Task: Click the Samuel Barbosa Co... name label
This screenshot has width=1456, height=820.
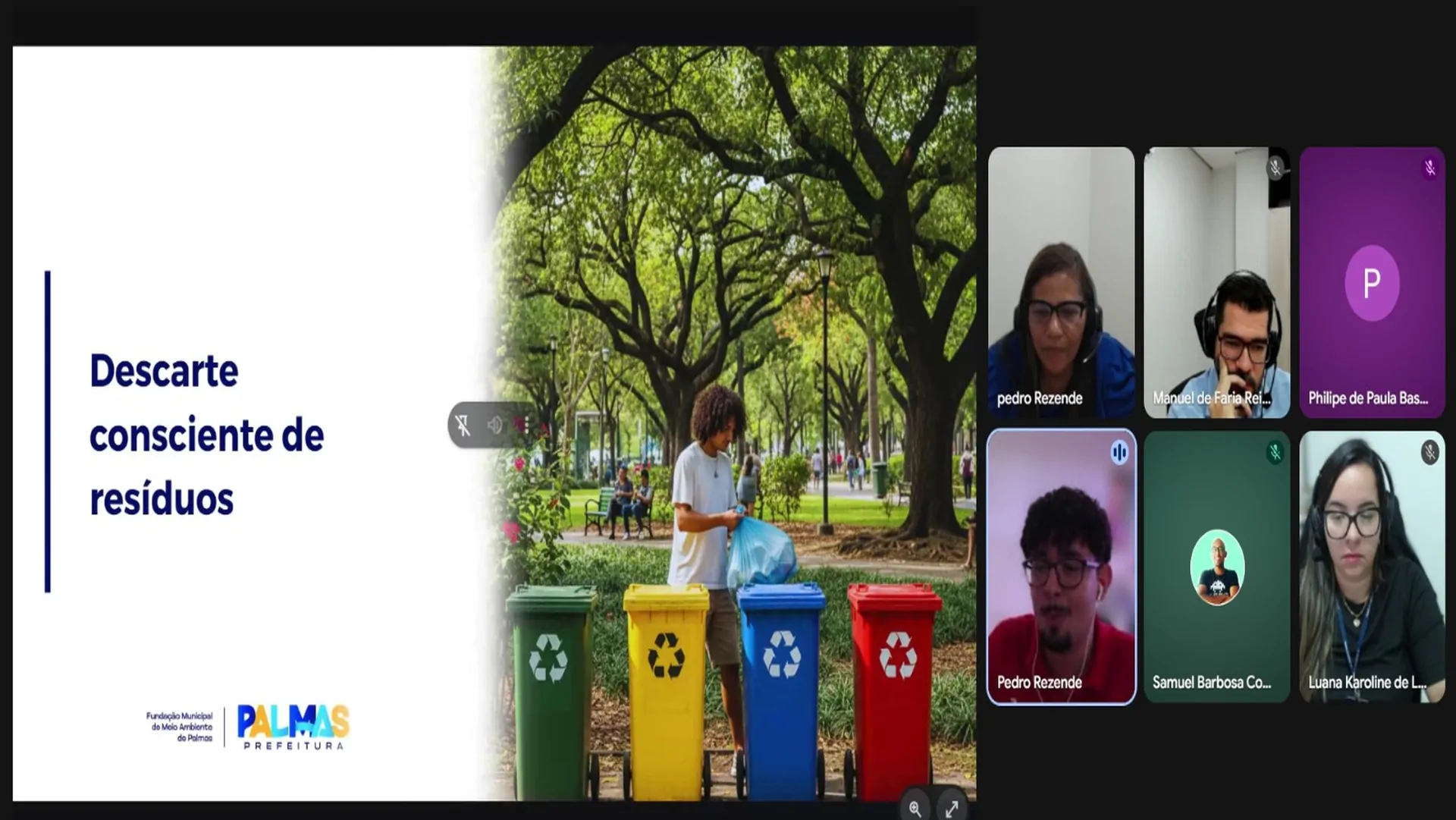Action: pyautogui.click(x=1211, y=682)
